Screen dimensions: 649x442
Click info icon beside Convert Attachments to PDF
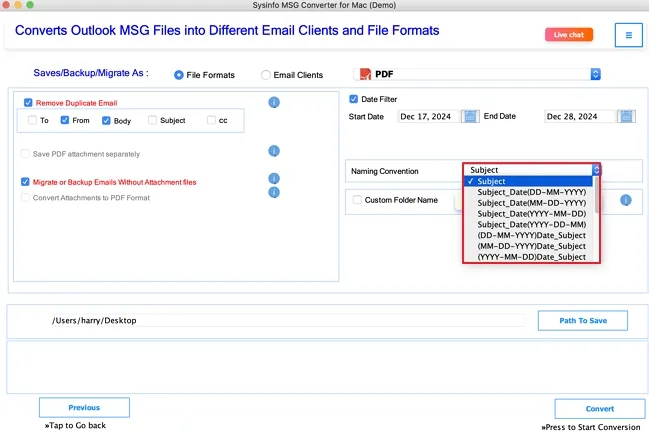[x=274, y=192]
